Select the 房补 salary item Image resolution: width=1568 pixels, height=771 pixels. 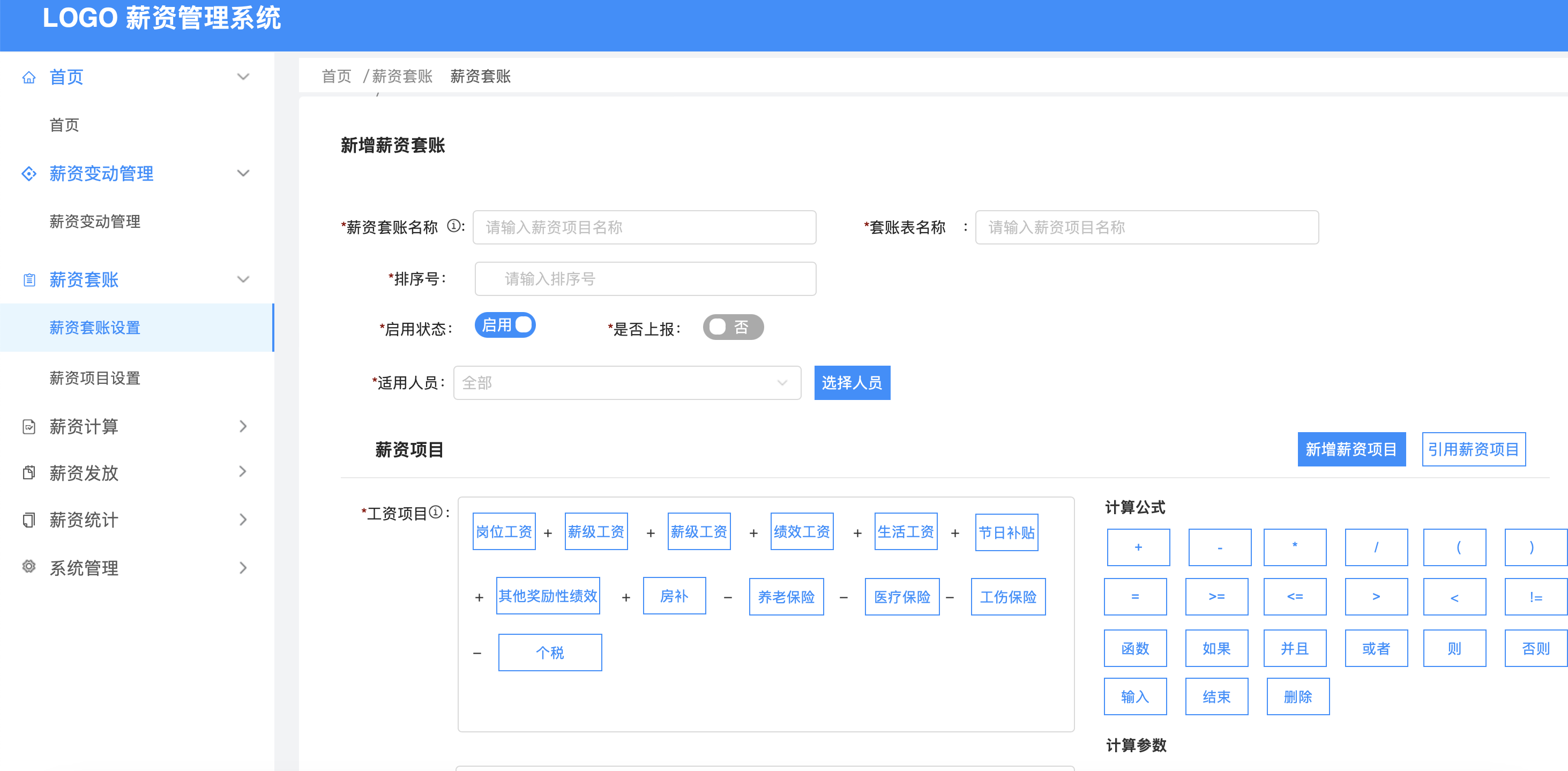coord(675,596)
